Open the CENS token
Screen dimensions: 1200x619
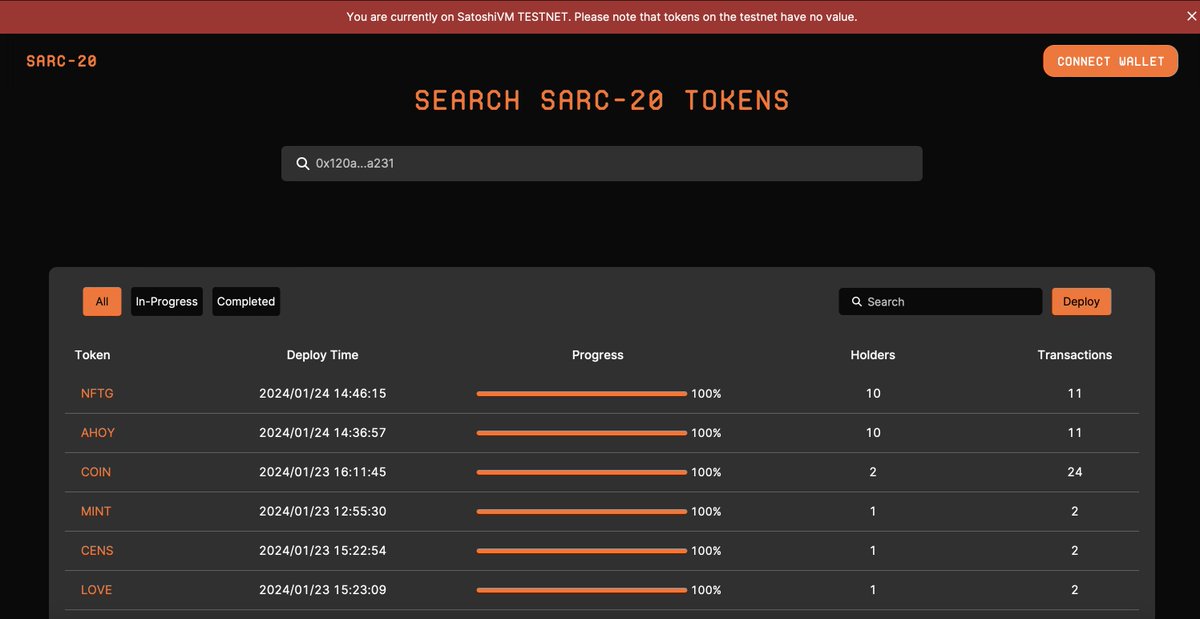pos(97,551)
